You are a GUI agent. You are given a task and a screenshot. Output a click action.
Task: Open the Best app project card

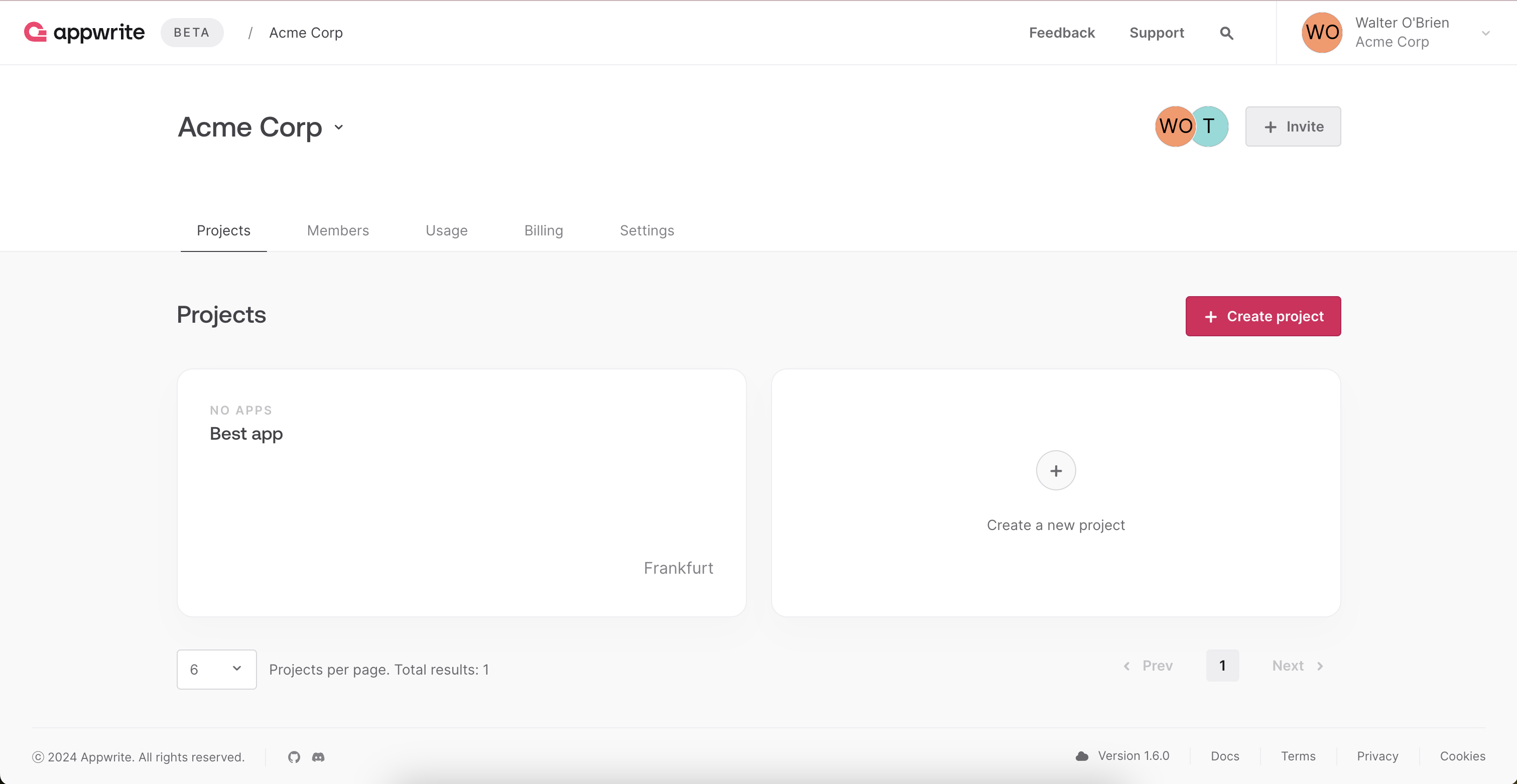coord(461,493)
